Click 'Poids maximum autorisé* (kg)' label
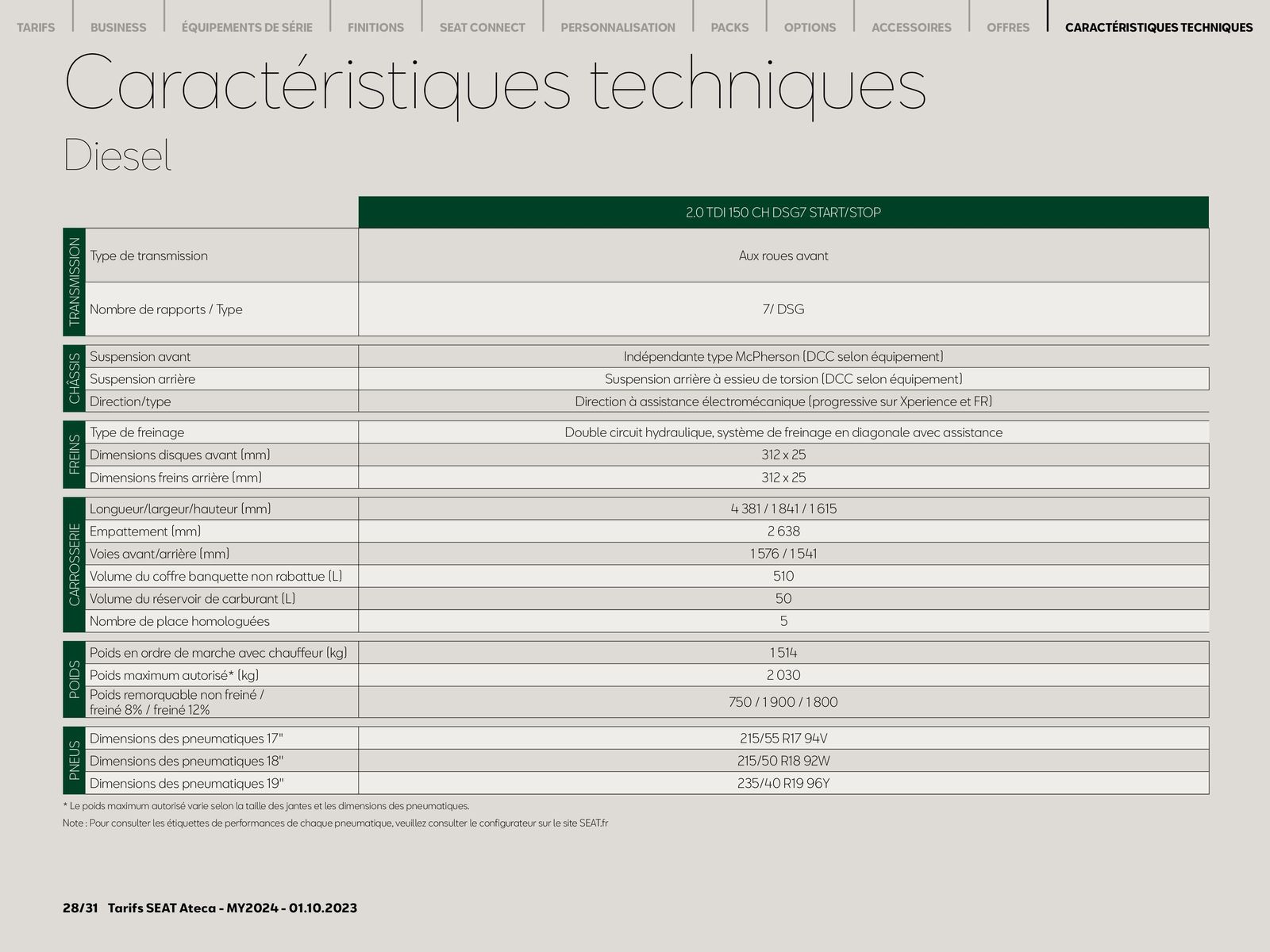This screenshot has width=1270, height=952. coord(174,675)
